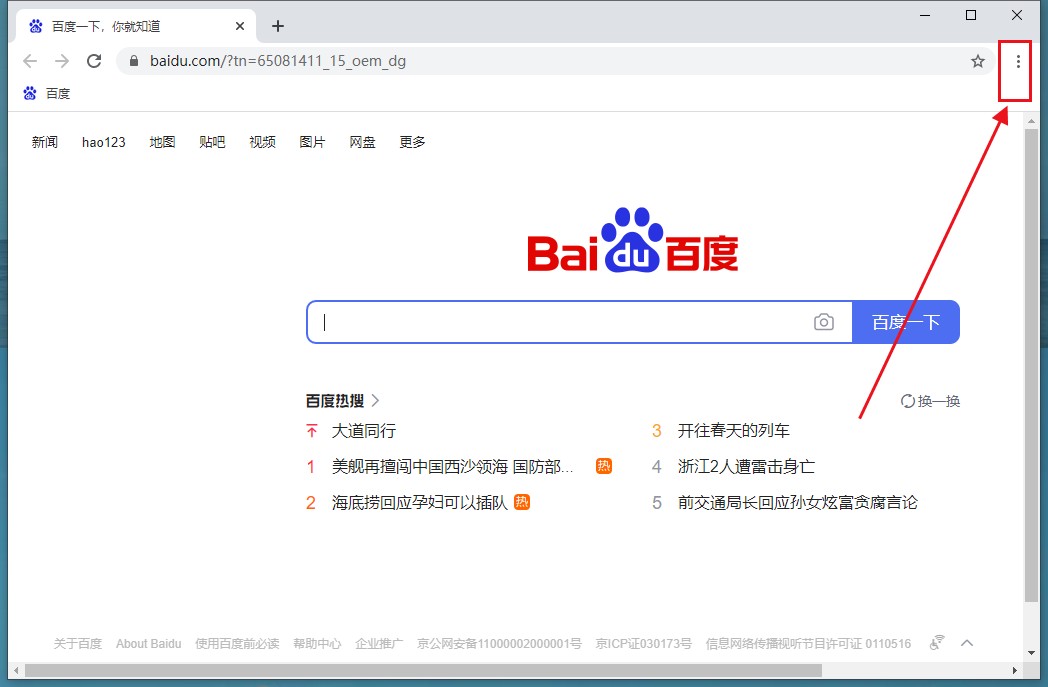Click the horizontal scrollbar thumb
Screen dimensions: 1048x687
coord(423,670)
